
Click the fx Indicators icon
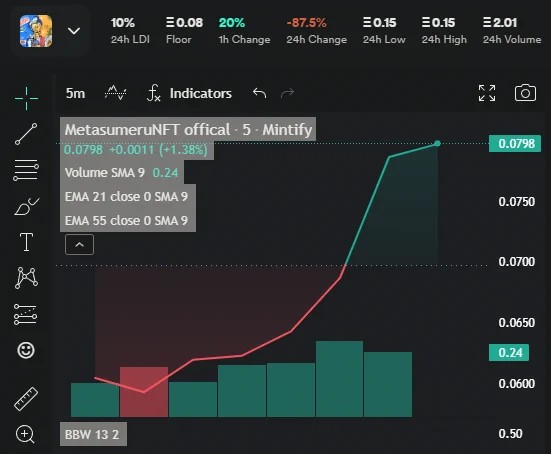coord(154,93)
